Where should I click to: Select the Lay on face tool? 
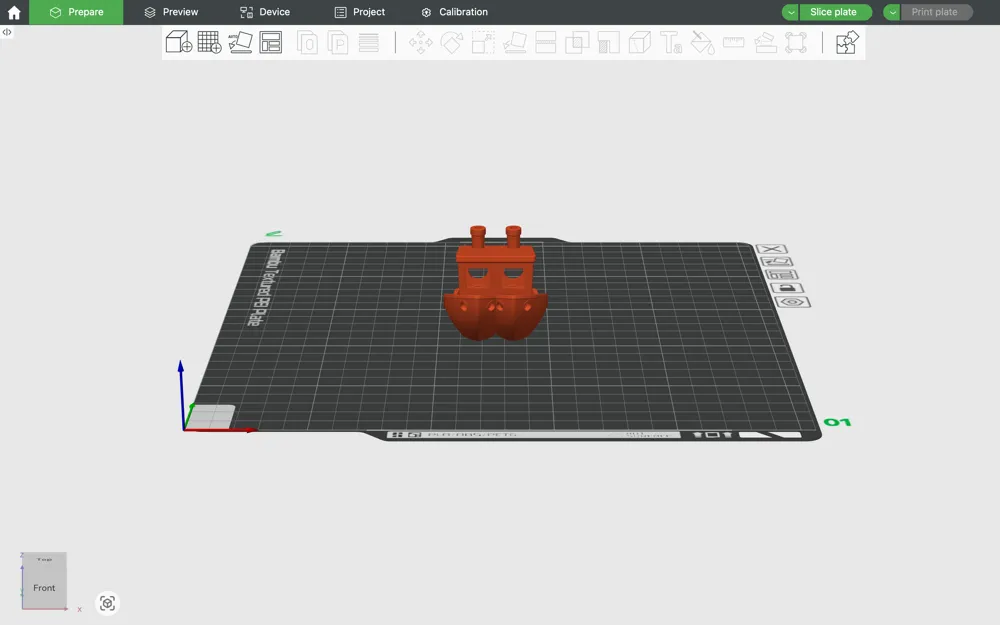tap(514, 43)
